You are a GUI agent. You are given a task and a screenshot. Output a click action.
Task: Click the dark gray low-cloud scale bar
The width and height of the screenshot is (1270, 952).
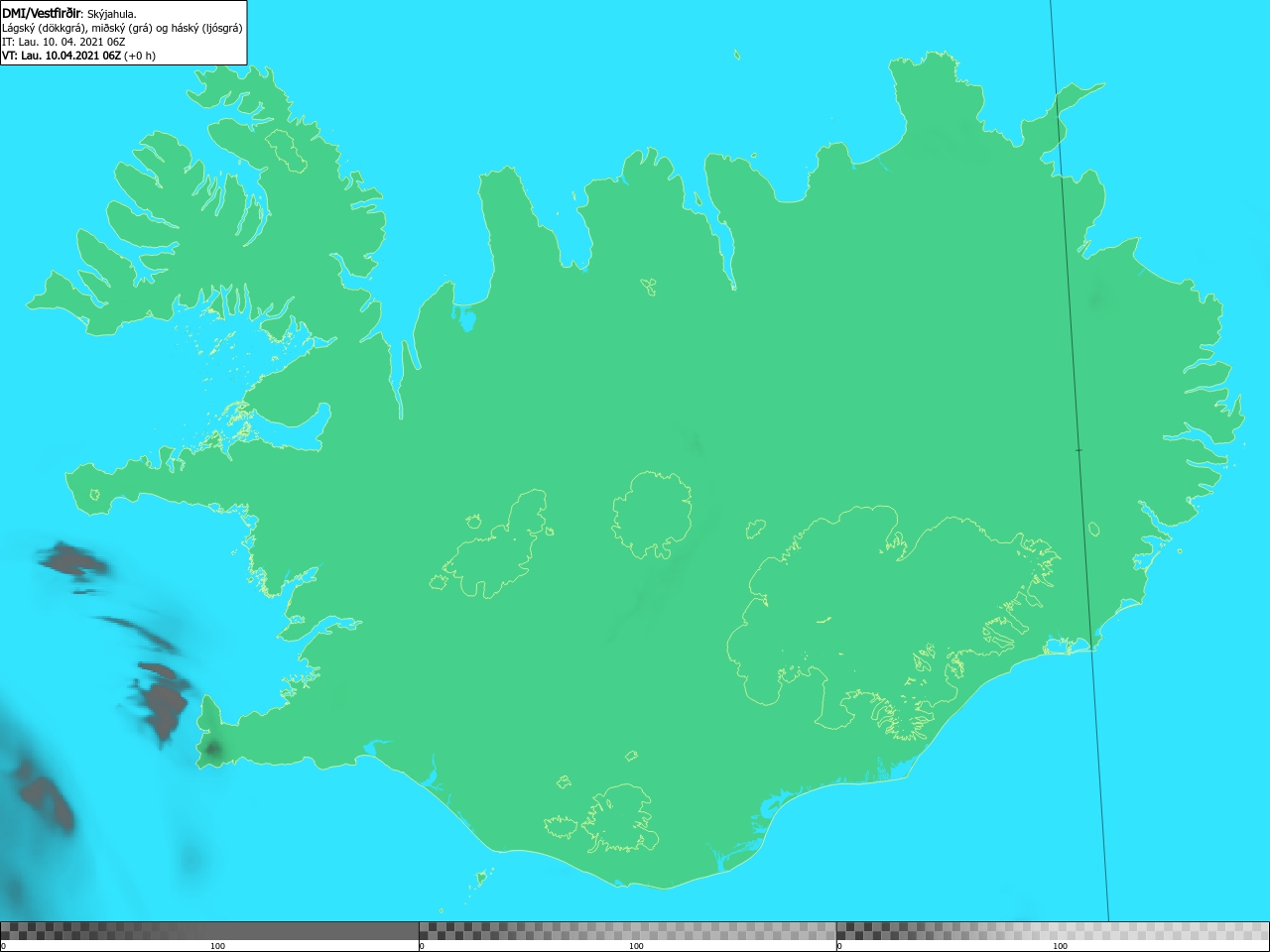[209, 931]
